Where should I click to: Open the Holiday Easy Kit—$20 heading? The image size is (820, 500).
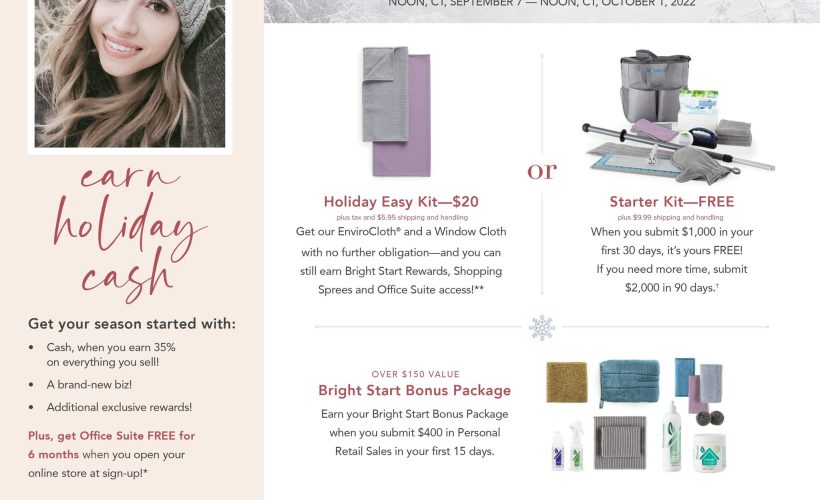(401, 201)
